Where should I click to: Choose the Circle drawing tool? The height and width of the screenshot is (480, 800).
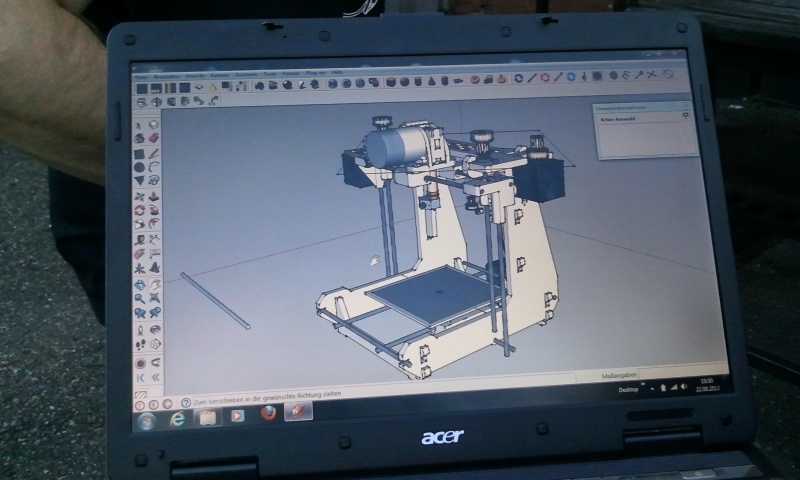coord(139,168)
